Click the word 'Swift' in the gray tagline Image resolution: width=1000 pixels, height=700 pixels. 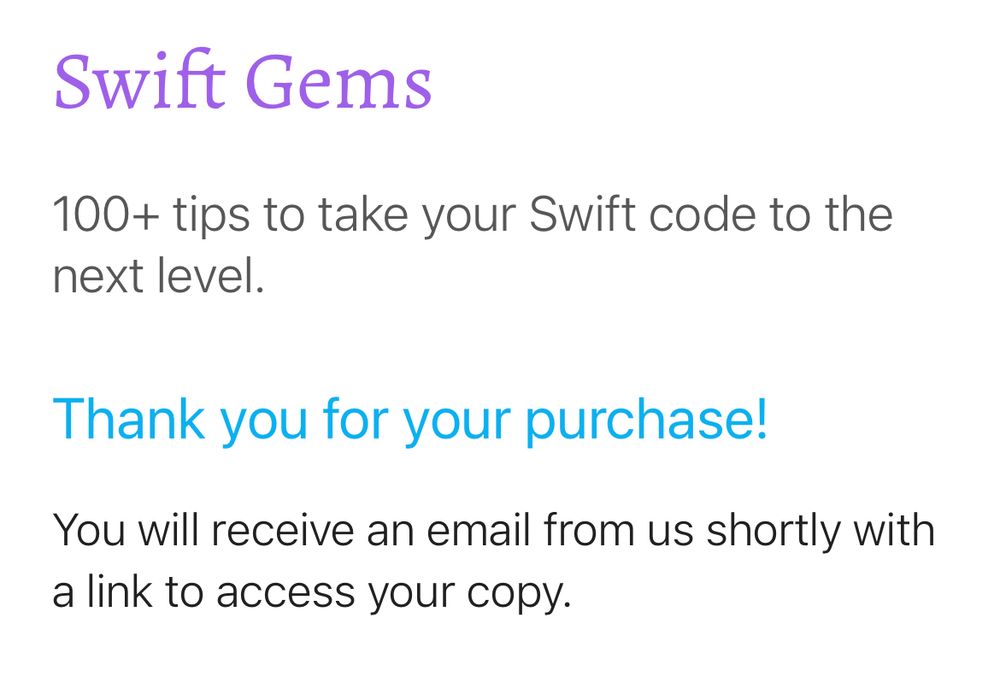[x=582, y=214]
